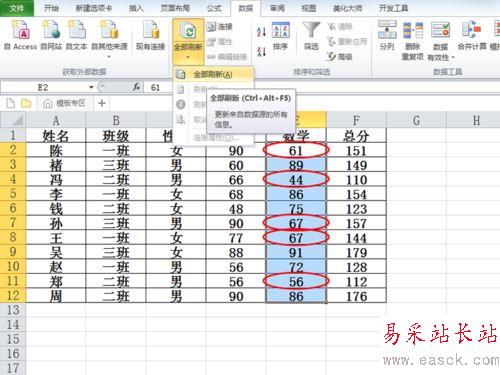Click the cell with value 48
This screenshot has width=500, height=375.
click(x=236, y=209)
